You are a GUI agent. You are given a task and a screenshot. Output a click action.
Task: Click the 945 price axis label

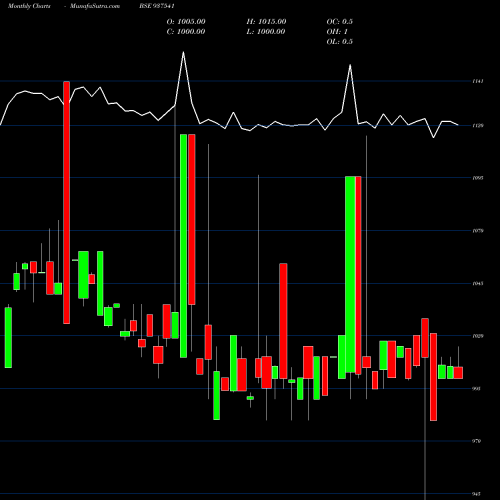click(x=477, y=494)
